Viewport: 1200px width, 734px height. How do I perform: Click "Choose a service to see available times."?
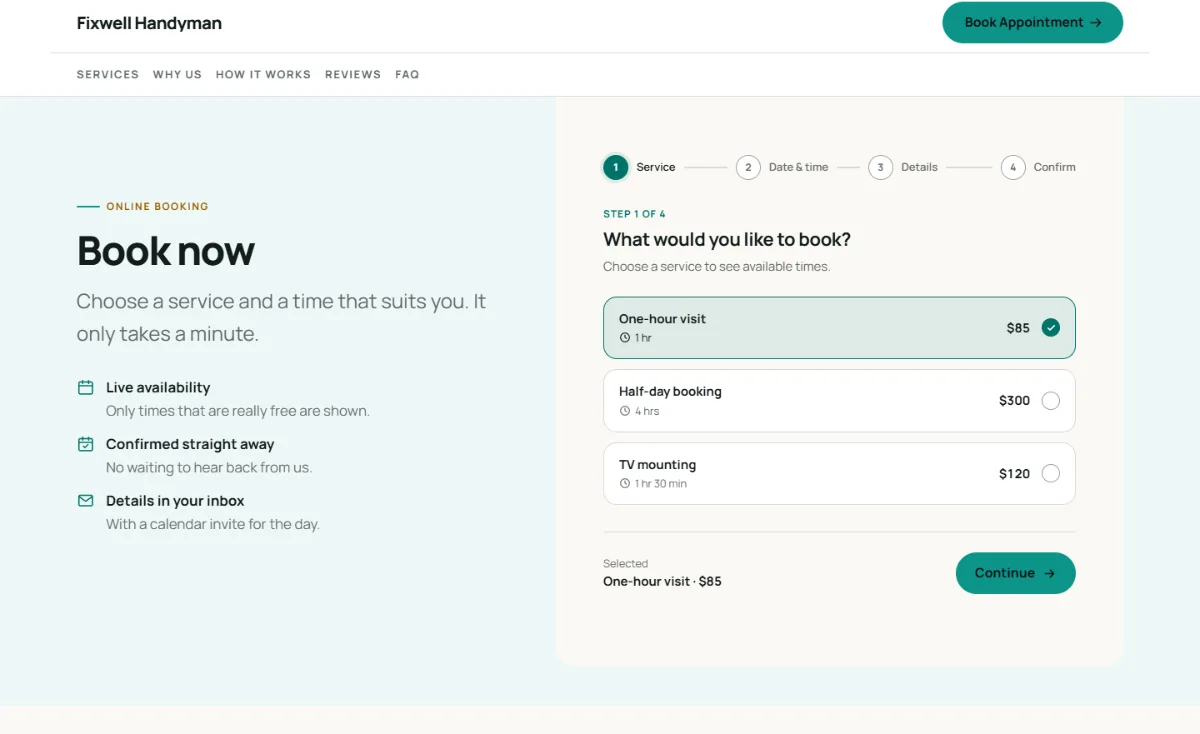tap(717, 267)
